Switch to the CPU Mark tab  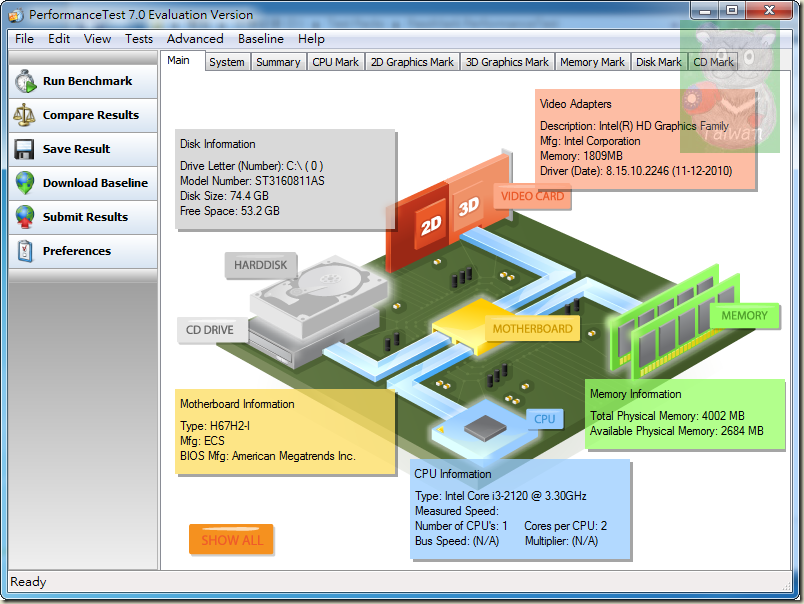[x=335, y=62]
